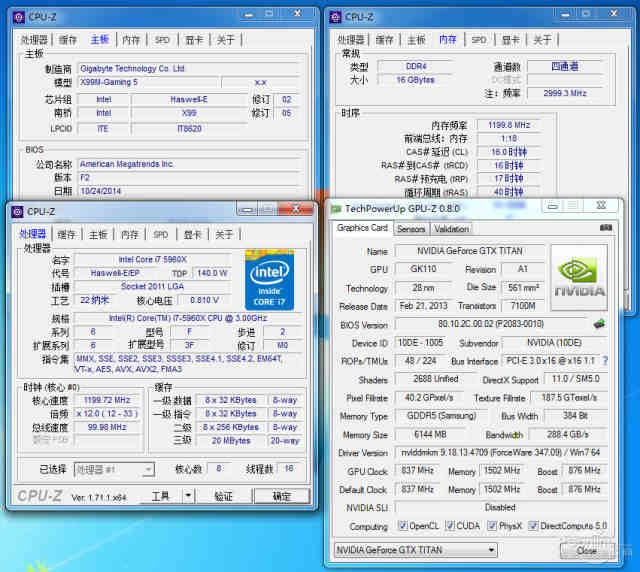Click the Intel Core i7 logo badge
Screen dimensions: 640x572
coord(269,280)
